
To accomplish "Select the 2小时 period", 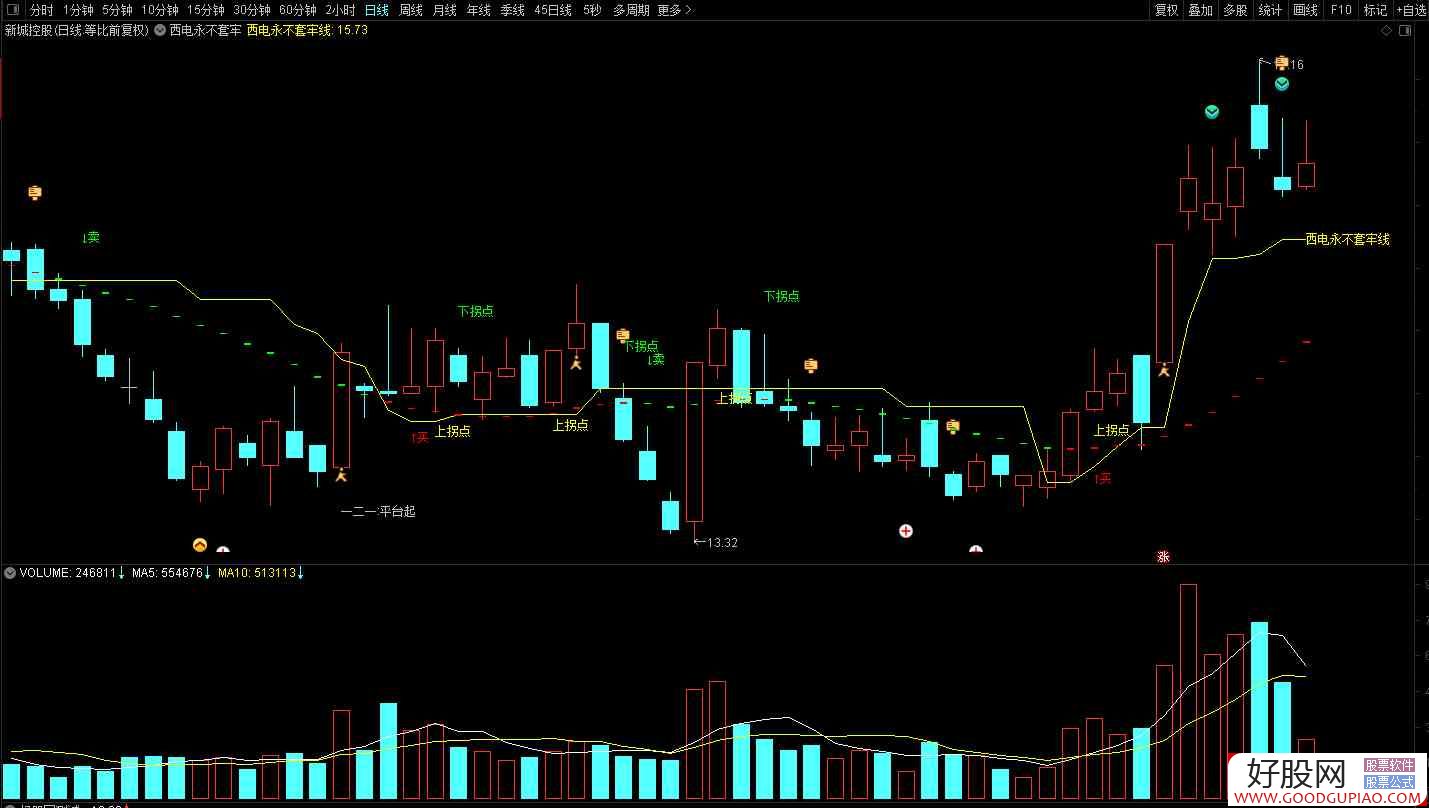I will tap(340, 10).
